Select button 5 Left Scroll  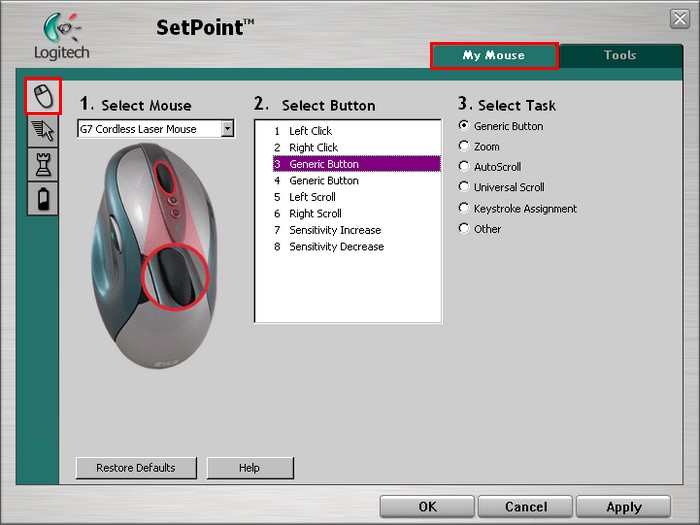[x=356, y=197]
